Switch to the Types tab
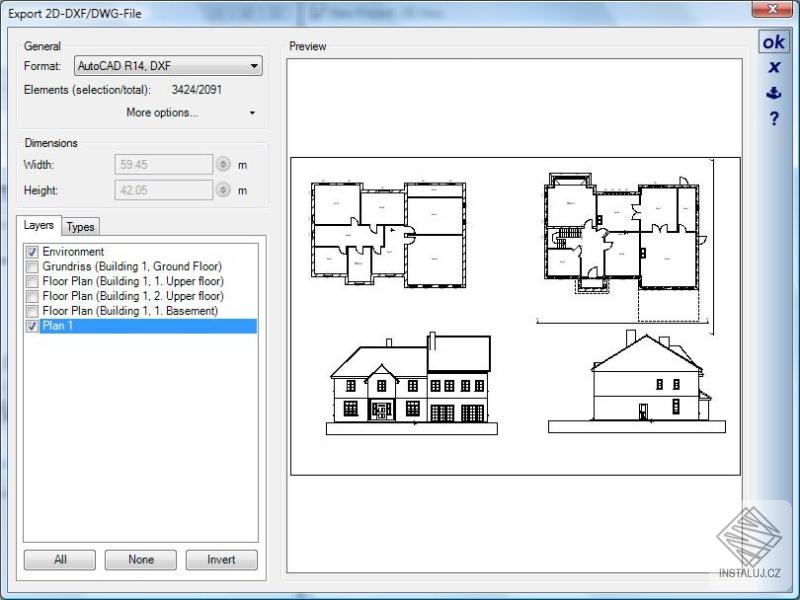Image resolution: width=800 pixels, height=600 pixels. tap(80, 226)
